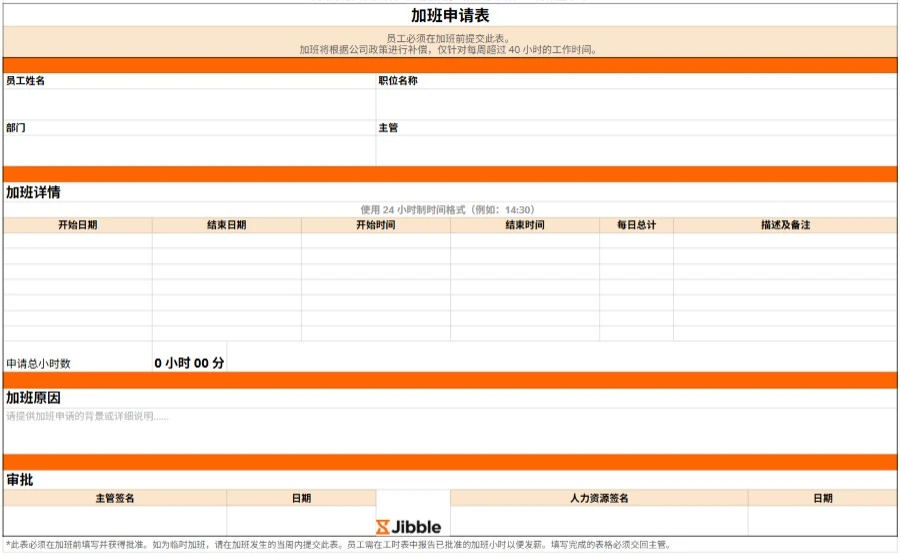Click the empty field under 主管
The height and width of the screenshot is (557, 901).
[637, 151]
